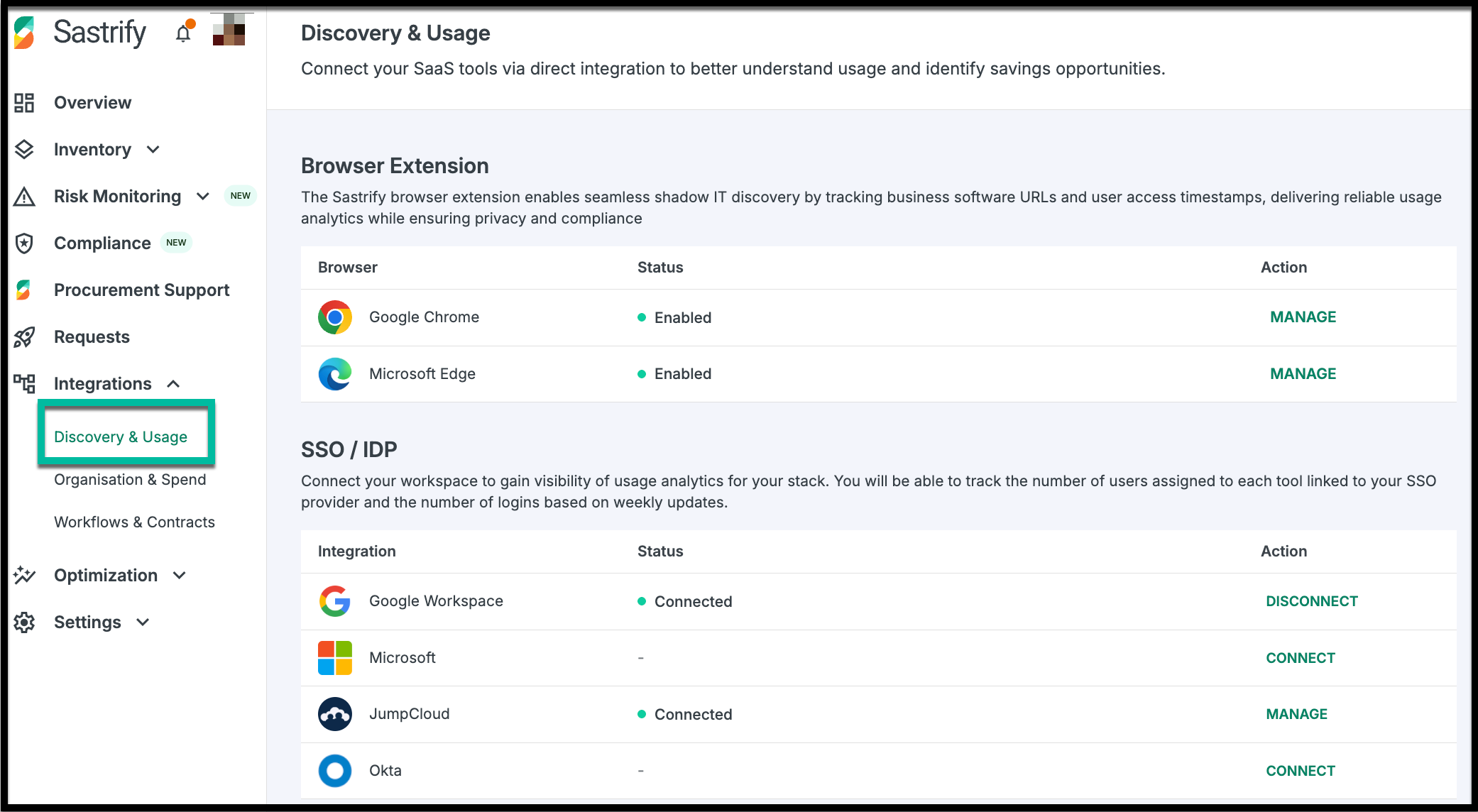Screen dimensions: 1478x812
Task: Click the Inventory layers icon
Action: coord(24,150)
